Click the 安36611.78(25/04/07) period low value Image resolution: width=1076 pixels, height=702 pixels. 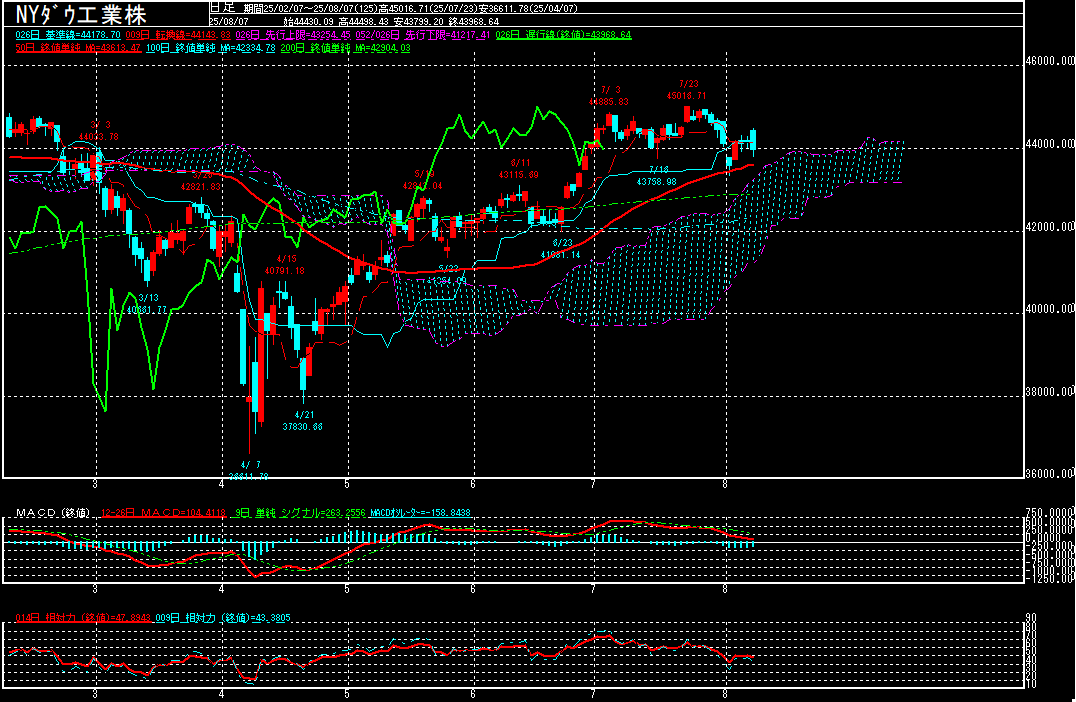(x=527, y=9)
